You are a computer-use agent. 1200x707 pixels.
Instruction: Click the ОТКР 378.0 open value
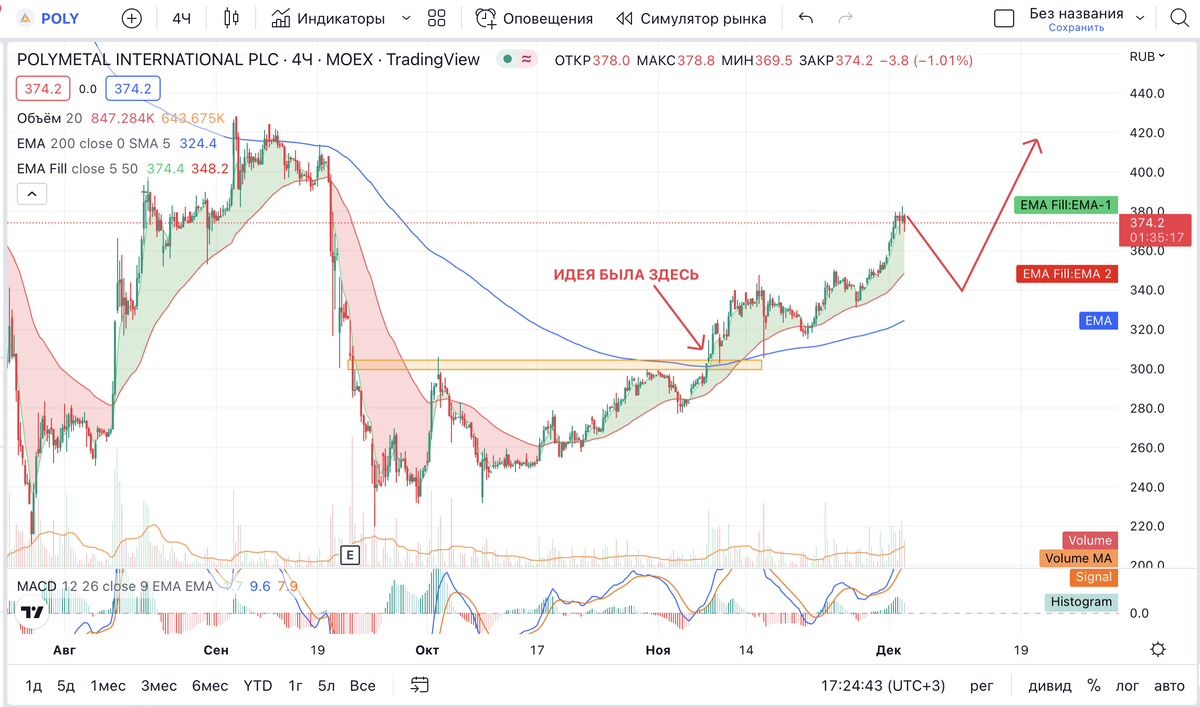(x=592, y=60)
